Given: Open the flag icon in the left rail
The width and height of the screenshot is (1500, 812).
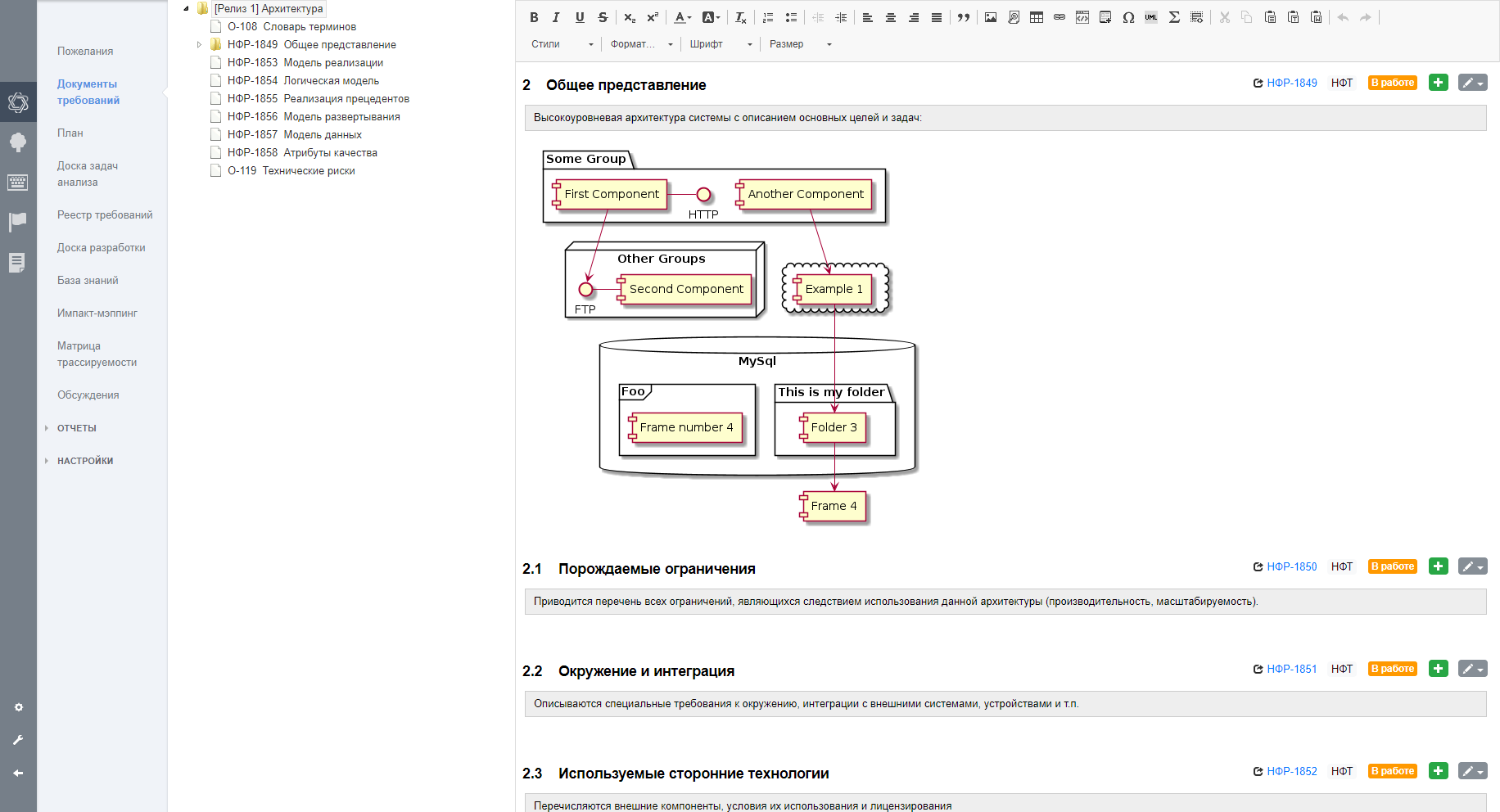Looking at the screenshot, I should point(17,222).
